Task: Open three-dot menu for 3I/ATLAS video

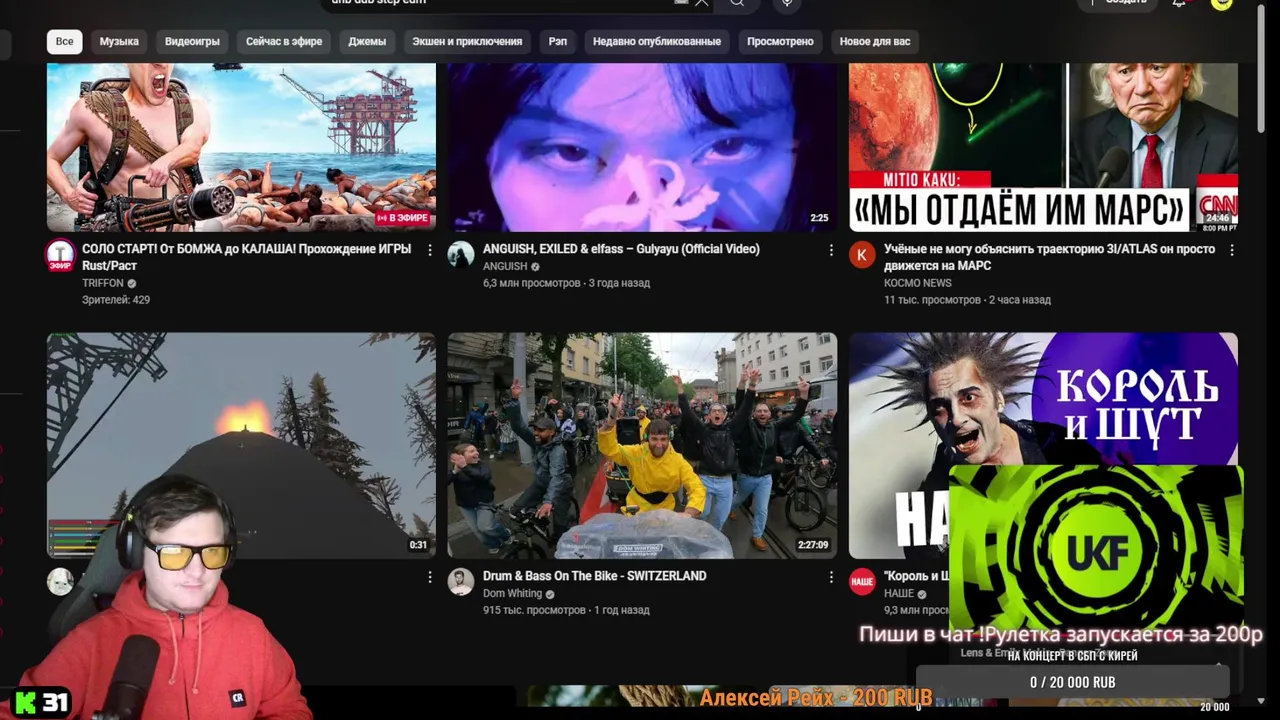Action: [1232, 250]
